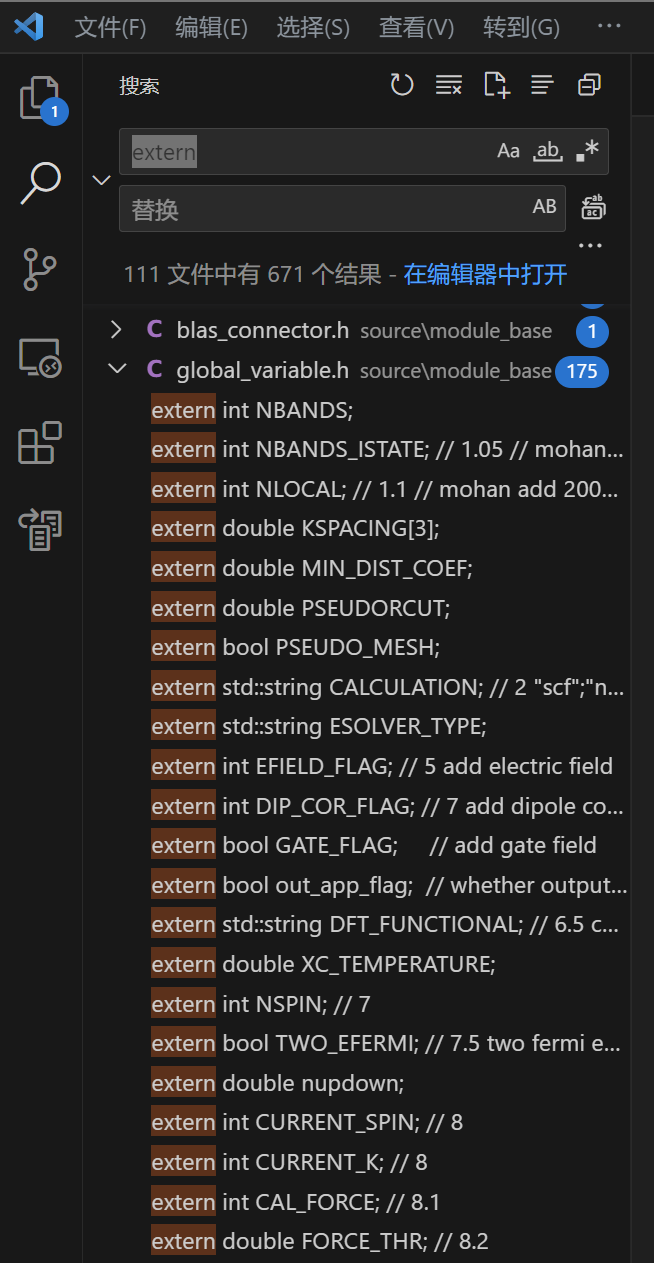Collapse all search results
The image size is (654, 1263).
[589, 86]
